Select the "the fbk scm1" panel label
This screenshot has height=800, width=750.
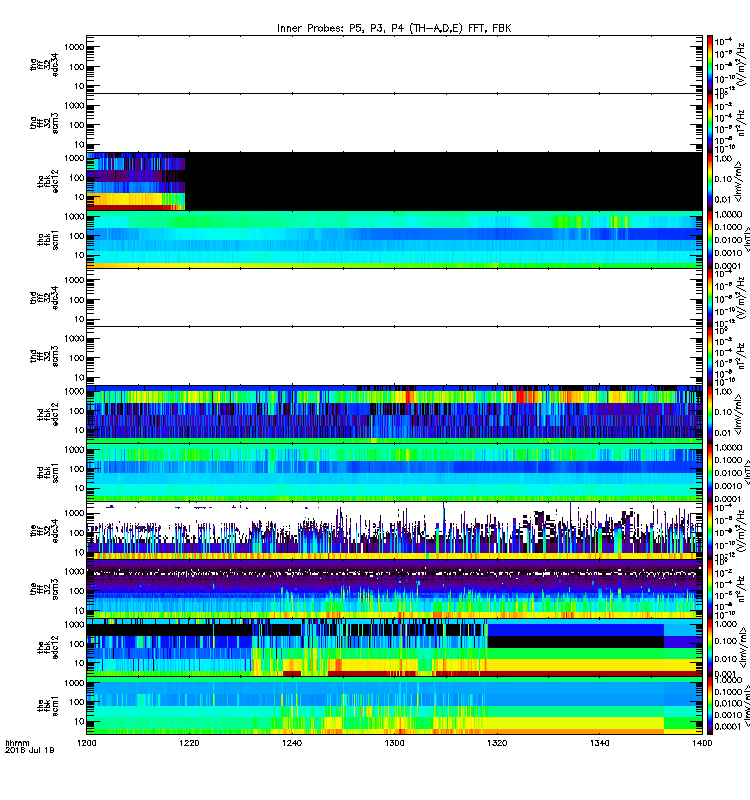coord(47,706)
